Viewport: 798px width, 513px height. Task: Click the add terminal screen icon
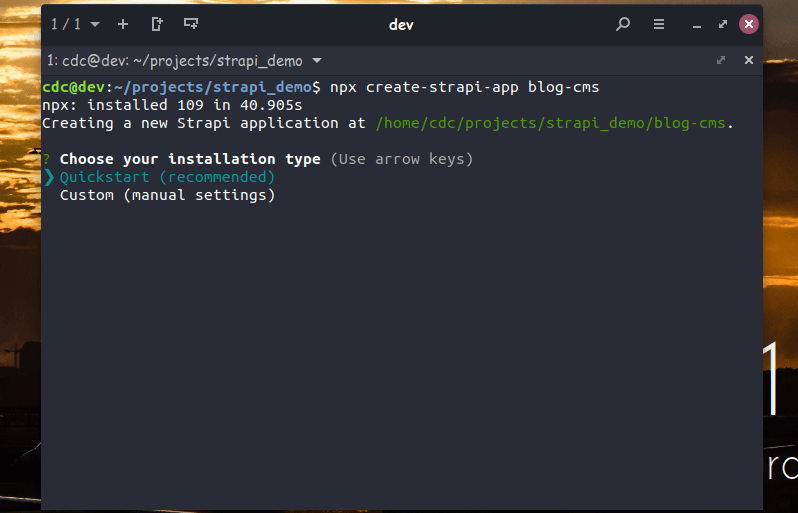191,23
